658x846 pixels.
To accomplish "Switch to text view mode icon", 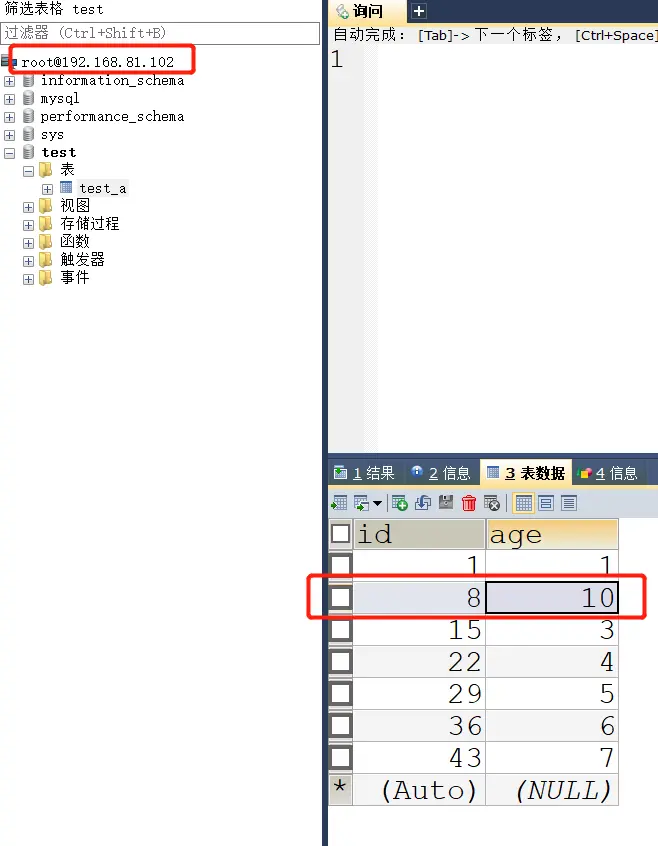I will [569, 503].
